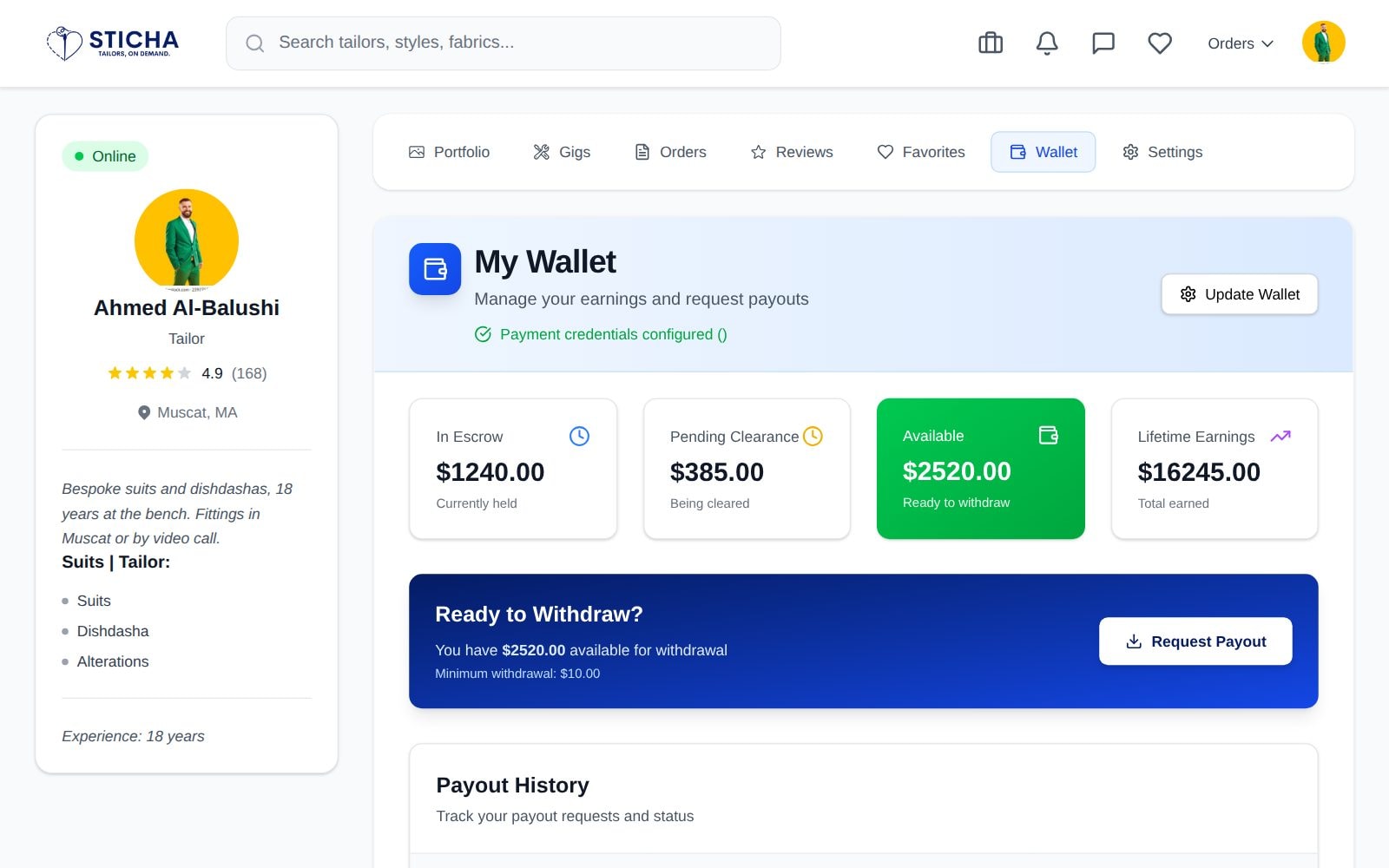Switch to the Gigs tab
Screen dimensions: 1389x868
pos(562,152)
